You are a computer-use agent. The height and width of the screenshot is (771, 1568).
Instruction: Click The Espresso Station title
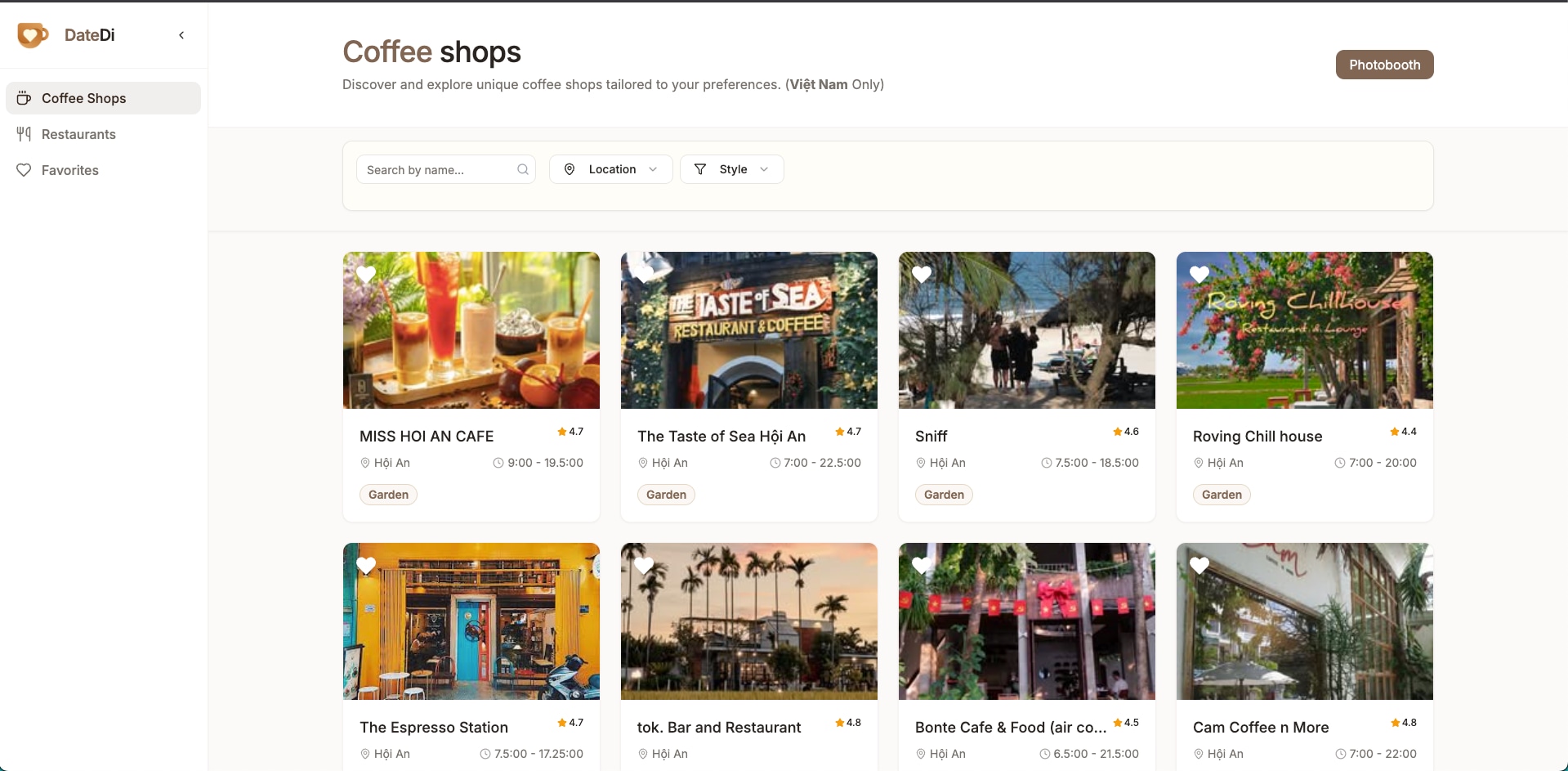click(x=434, y=728)
